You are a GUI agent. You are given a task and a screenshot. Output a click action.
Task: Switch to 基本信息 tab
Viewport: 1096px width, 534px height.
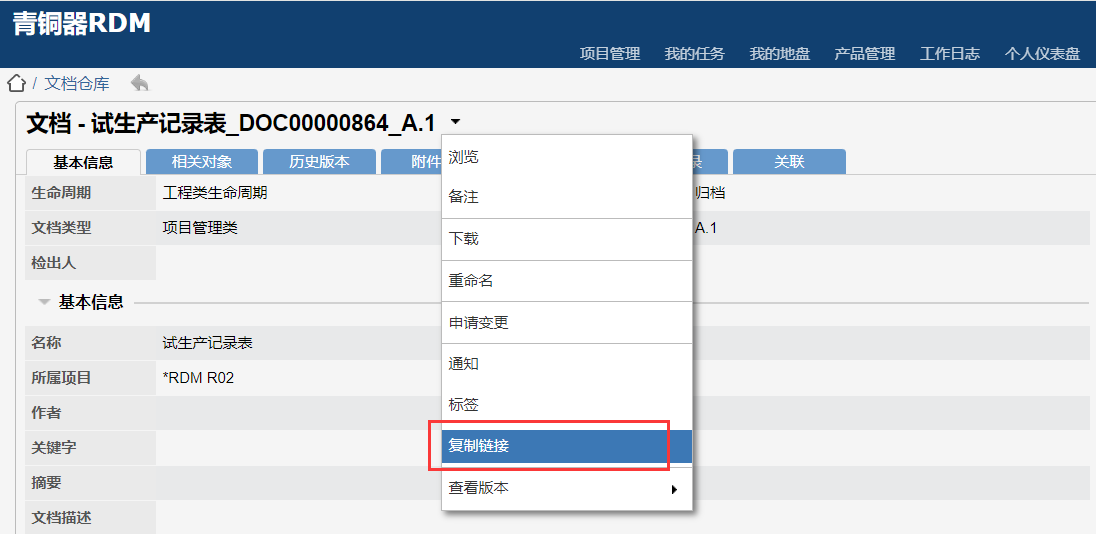click(x=83, y=162)
